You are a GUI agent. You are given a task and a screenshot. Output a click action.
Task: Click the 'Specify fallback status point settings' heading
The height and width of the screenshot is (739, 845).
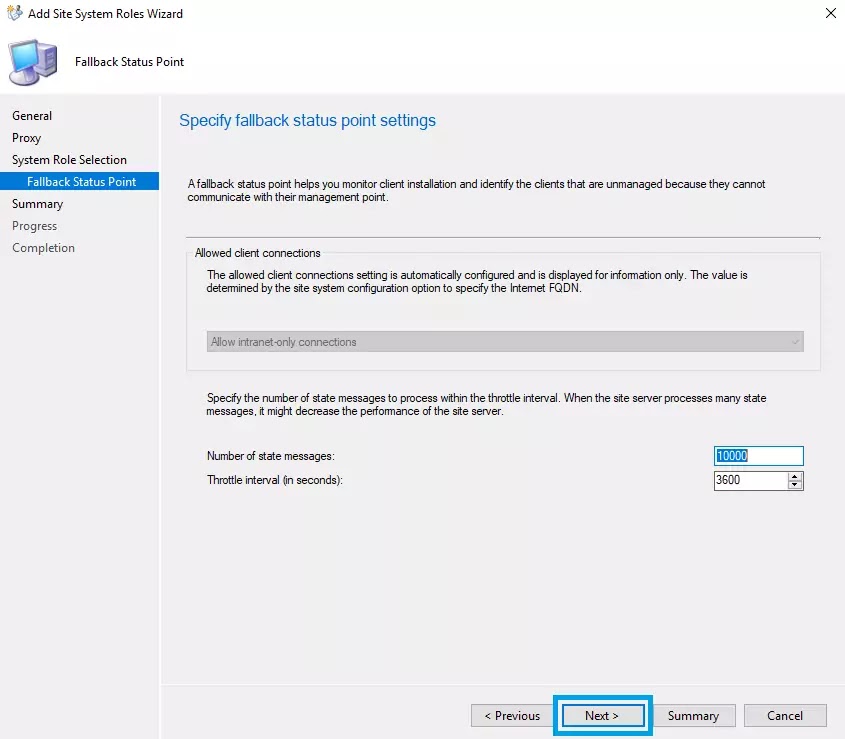click(307, 120)
